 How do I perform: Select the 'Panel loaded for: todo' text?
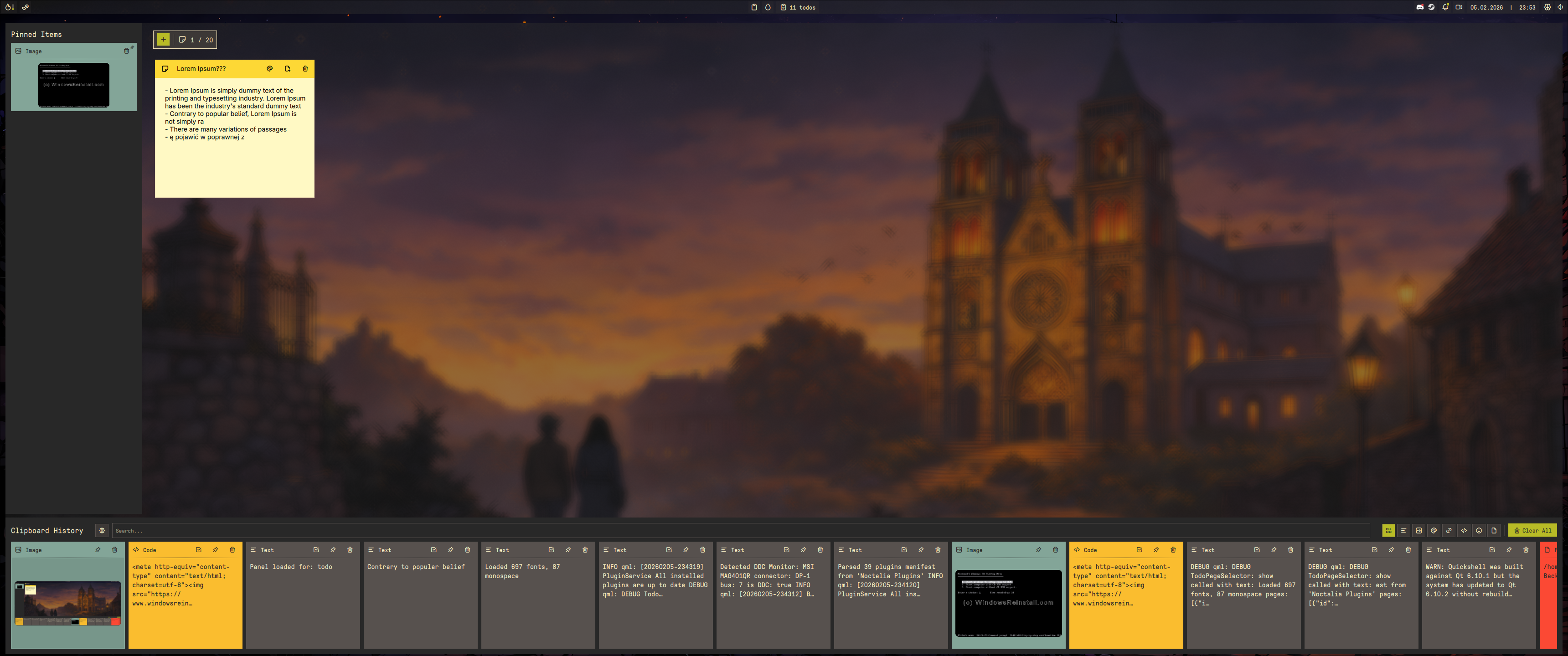tap(291, 567)
